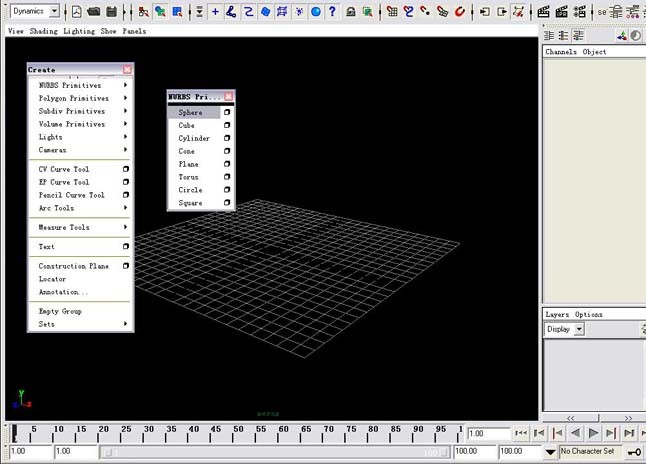Toggle the dynamics selection mask icon
The width and height of the screenshot is (646, 464).
[299, 12]
